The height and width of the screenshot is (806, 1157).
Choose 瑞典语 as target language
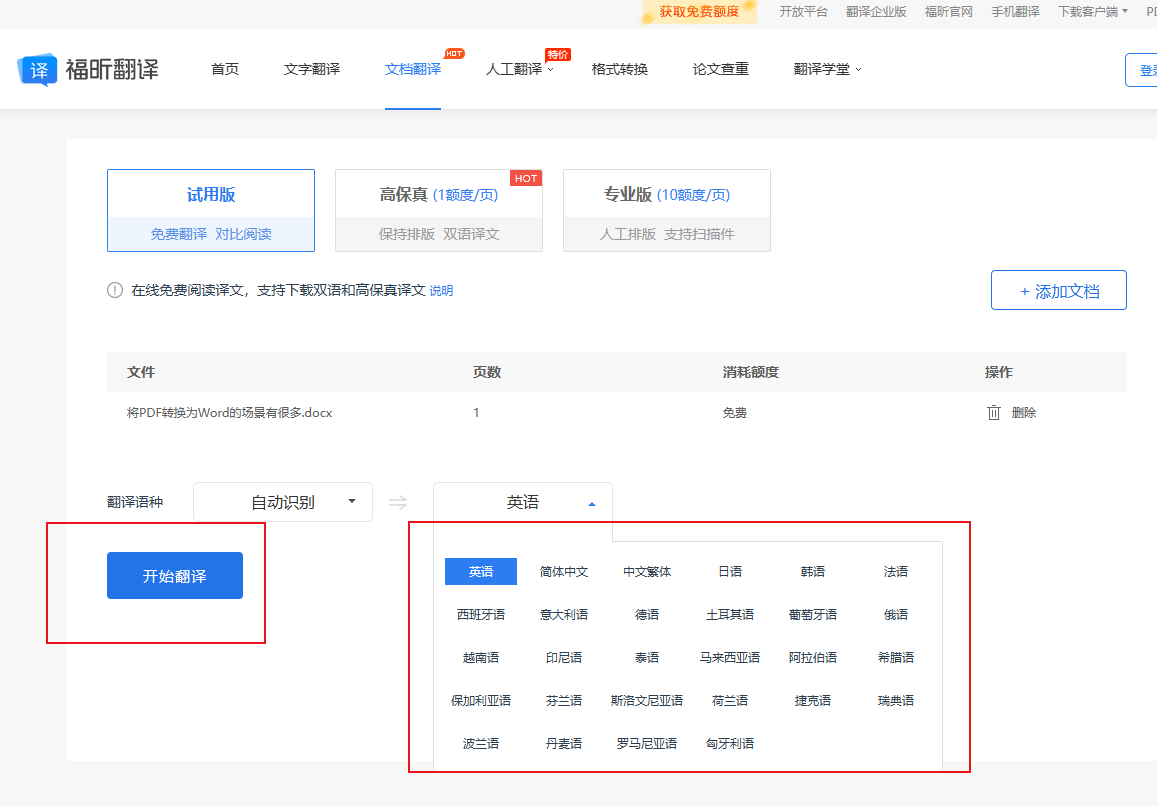coord(896,700)
